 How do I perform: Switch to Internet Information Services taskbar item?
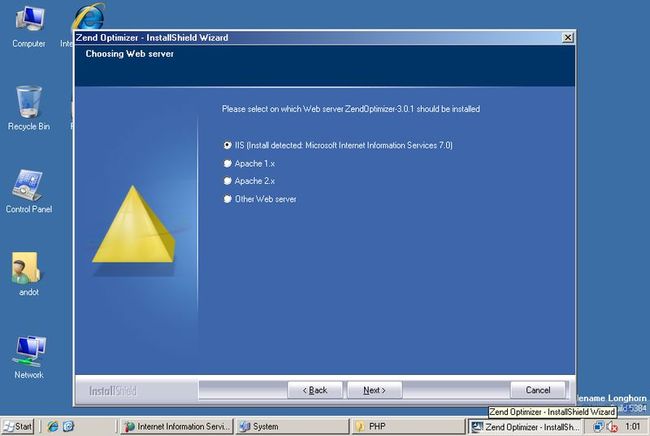(177, 426)
